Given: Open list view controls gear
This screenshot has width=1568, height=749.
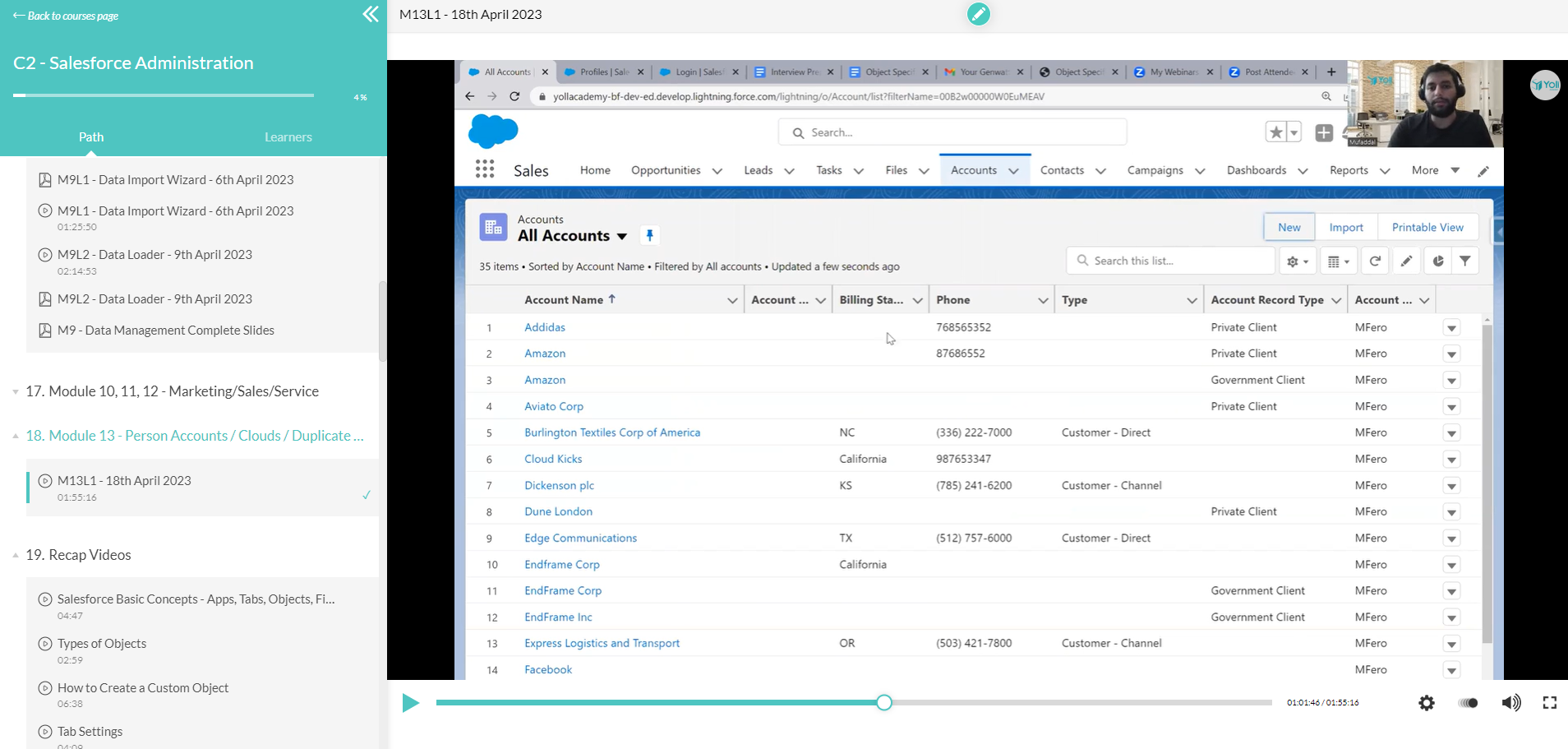Looking at the screenshot, I should click(x=1298, y=261).
